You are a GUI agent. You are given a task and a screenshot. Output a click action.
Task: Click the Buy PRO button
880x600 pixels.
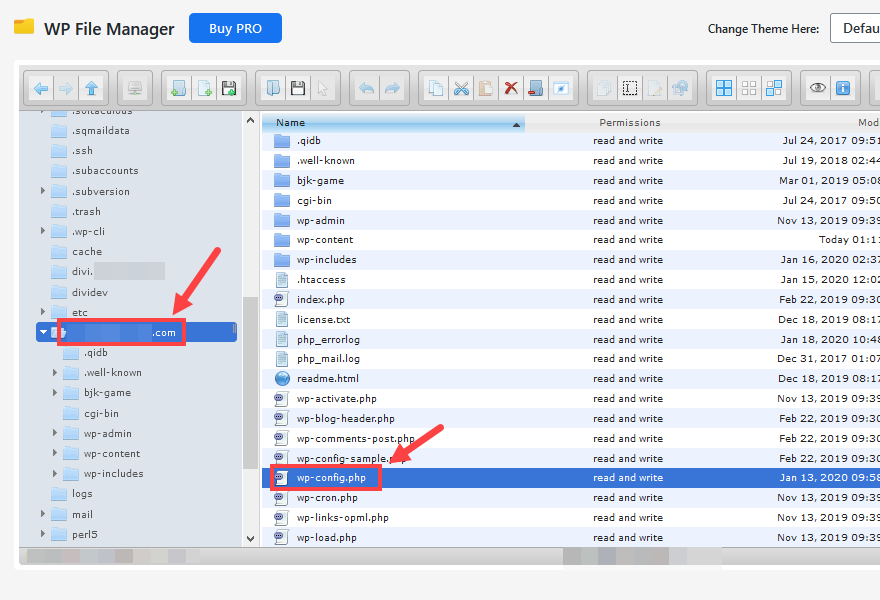coord(235,28)
